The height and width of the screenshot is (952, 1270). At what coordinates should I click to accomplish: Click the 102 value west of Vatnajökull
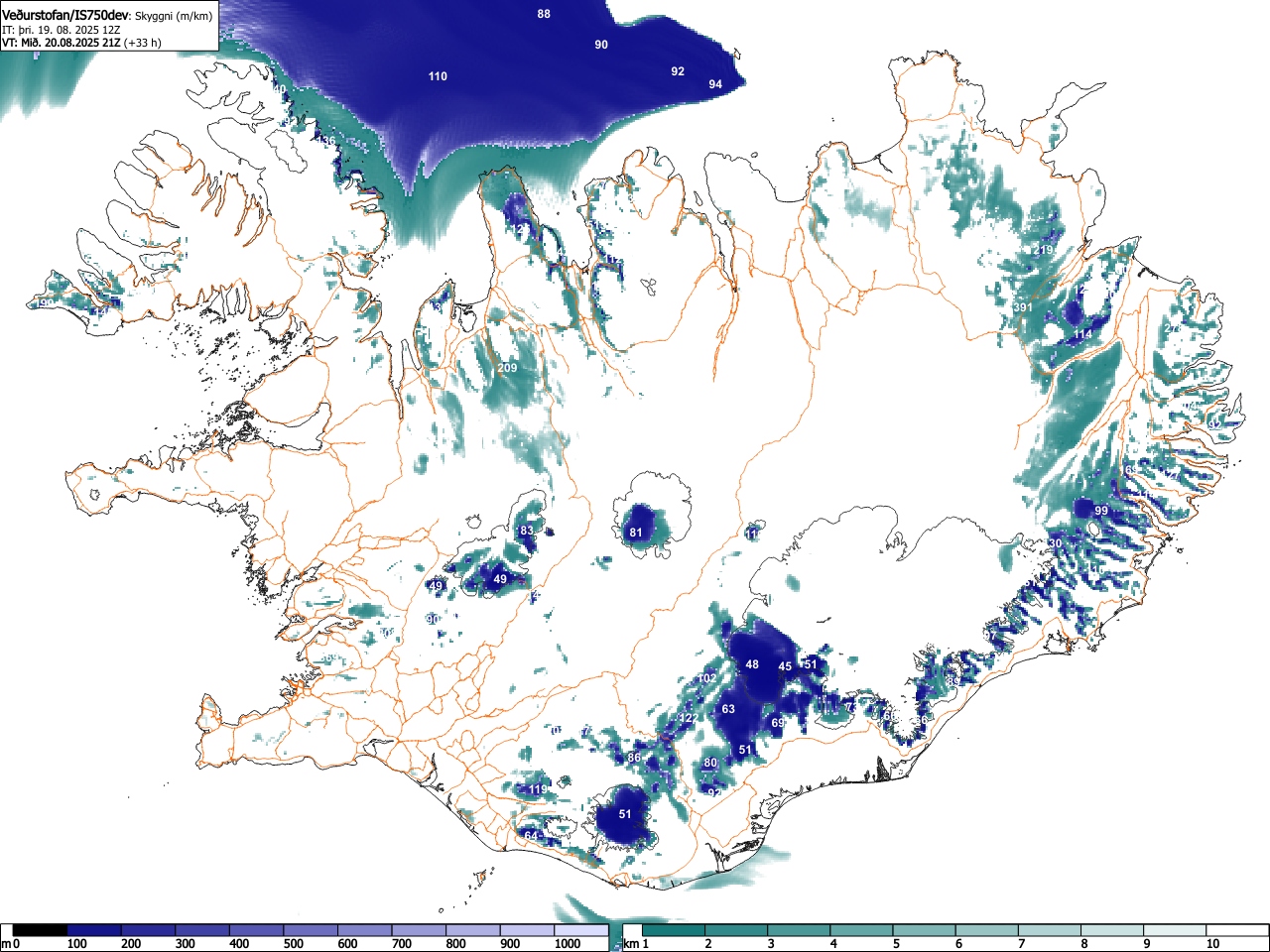(707, 678)
